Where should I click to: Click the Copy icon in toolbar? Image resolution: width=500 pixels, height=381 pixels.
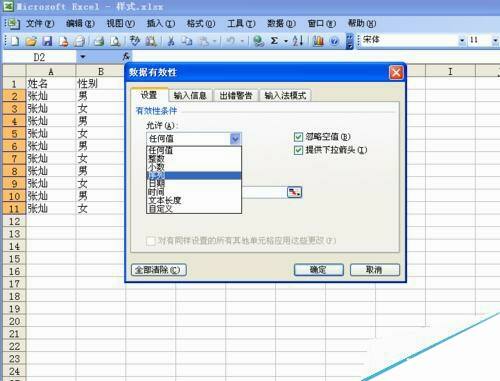pyautogui.click(x=187, y=41)
